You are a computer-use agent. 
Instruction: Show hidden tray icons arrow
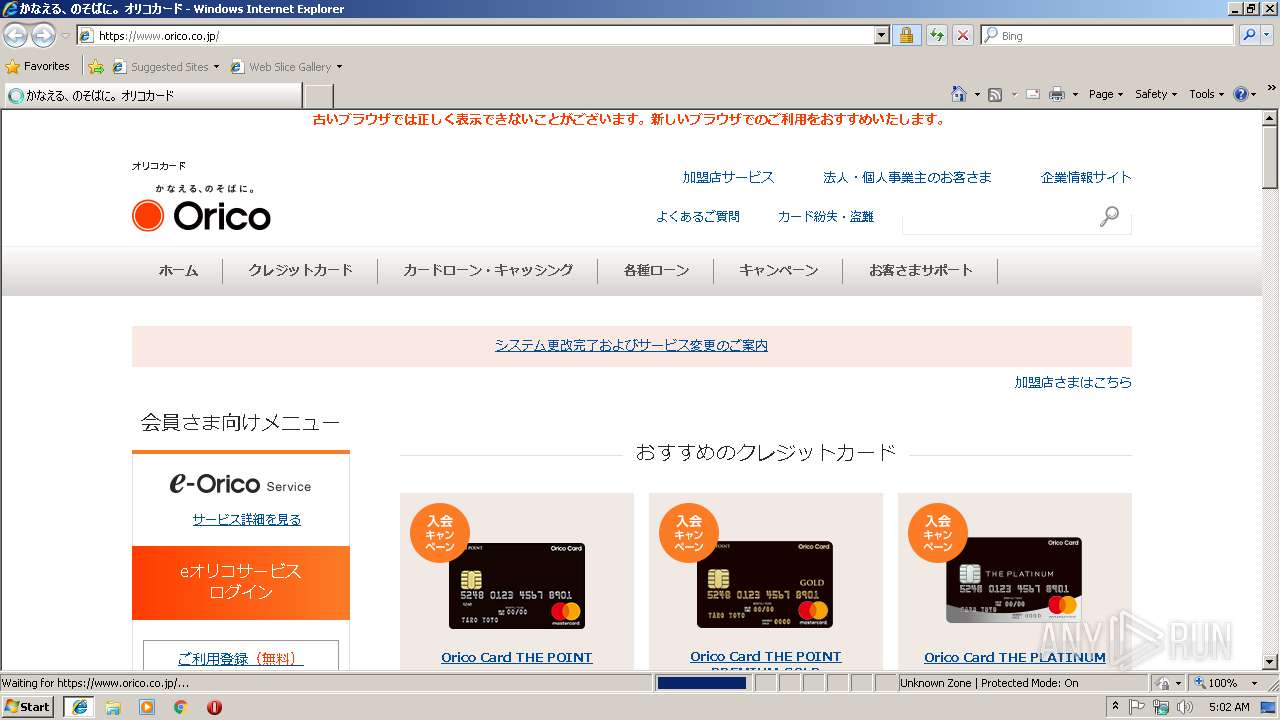(1115, 707)
